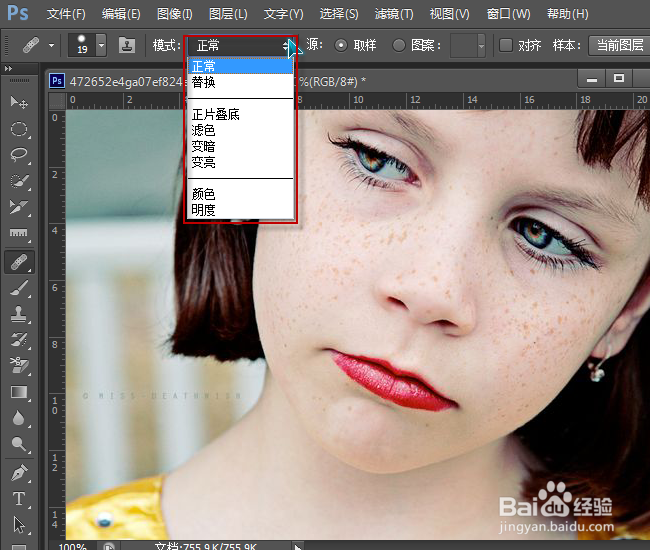Image resolution: width=650 pixels, height=550 pixels.
Task: Select the Elliptical Marquee tool
Action: [19, 129]
